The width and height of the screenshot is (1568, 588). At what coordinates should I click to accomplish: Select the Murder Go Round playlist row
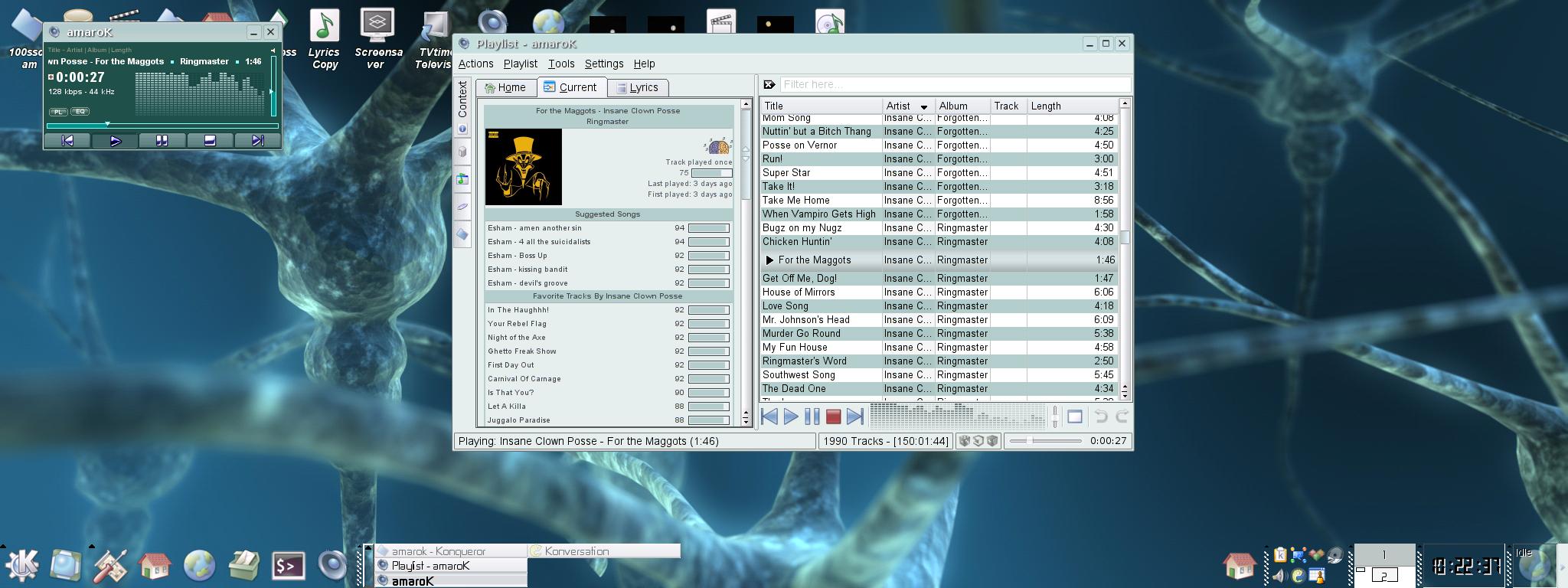939,333
